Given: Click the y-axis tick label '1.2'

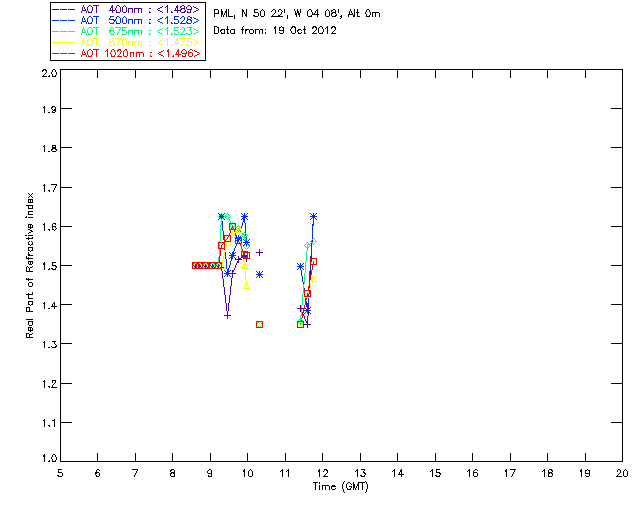Looking at the screenshot, I should point(49,384).
